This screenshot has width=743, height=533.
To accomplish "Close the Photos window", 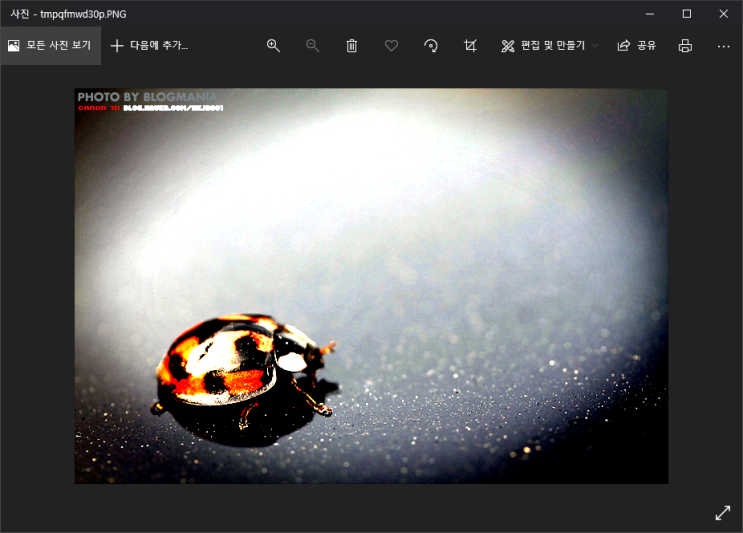I will (724, 14).
